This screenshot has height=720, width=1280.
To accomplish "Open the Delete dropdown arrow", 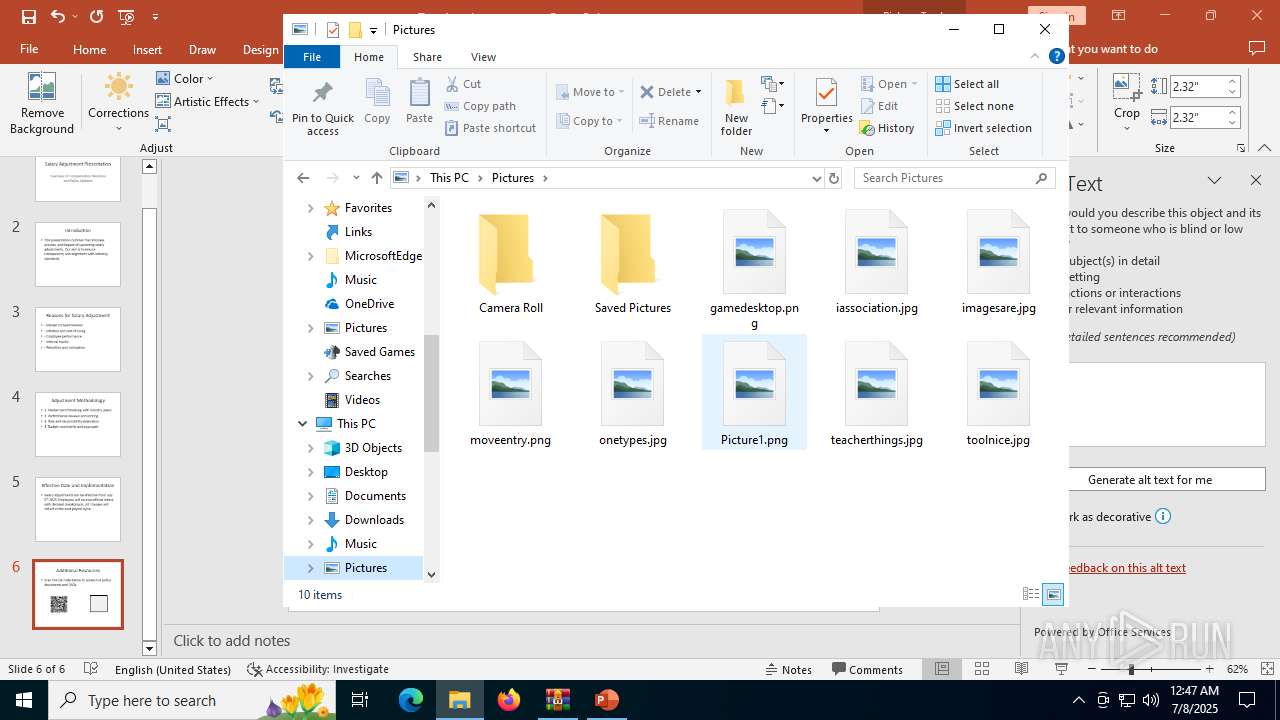I will pyautogui.click(x=698, y=92).
